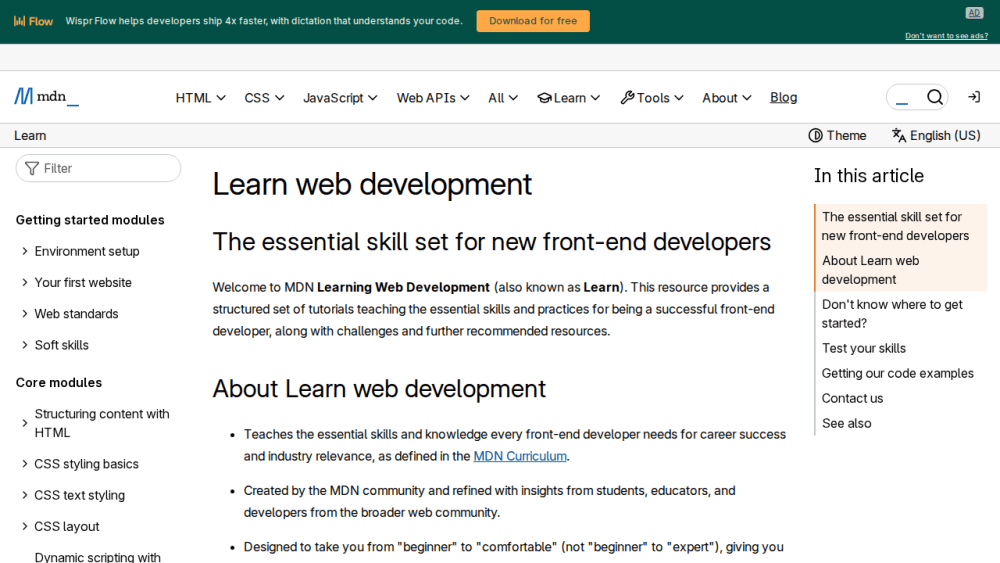1000x563 pixels.
Task: Expand the CSS layout module
Action: click(60, 526)
